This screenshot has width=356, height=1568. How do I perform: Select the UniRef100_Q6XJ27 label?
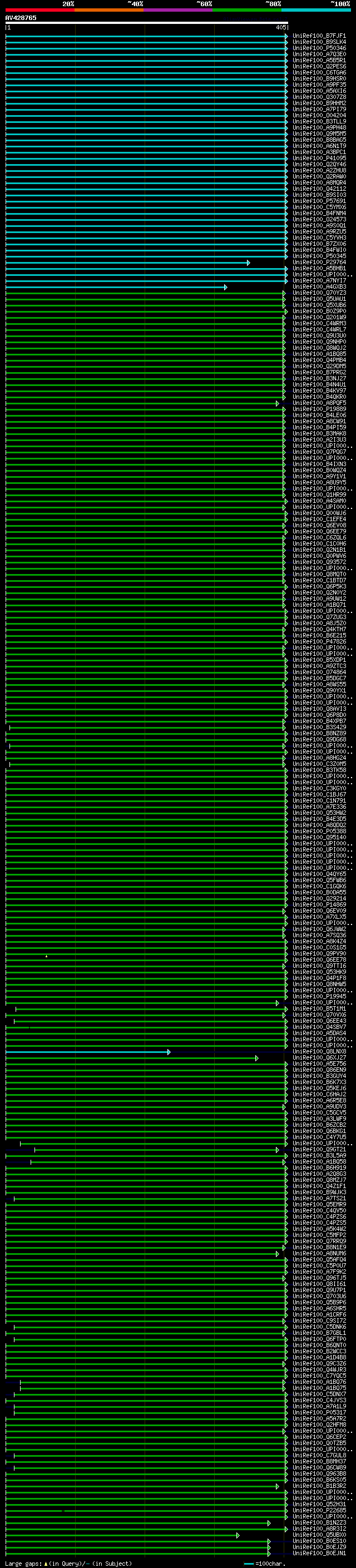(319, 1058)
